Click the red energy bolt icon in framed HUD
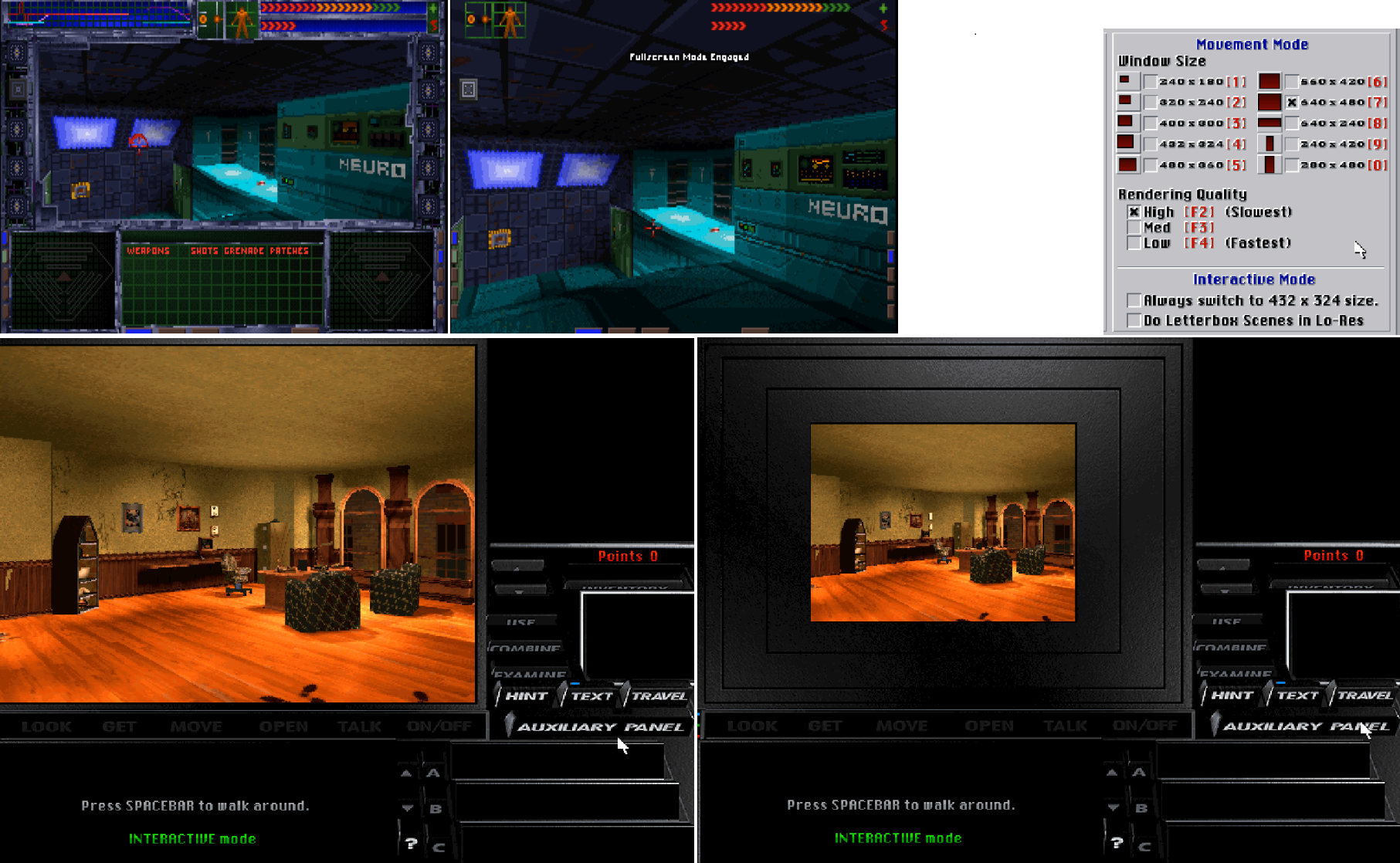The width and height of the screenshot is (1400, 863). [433, 26]
